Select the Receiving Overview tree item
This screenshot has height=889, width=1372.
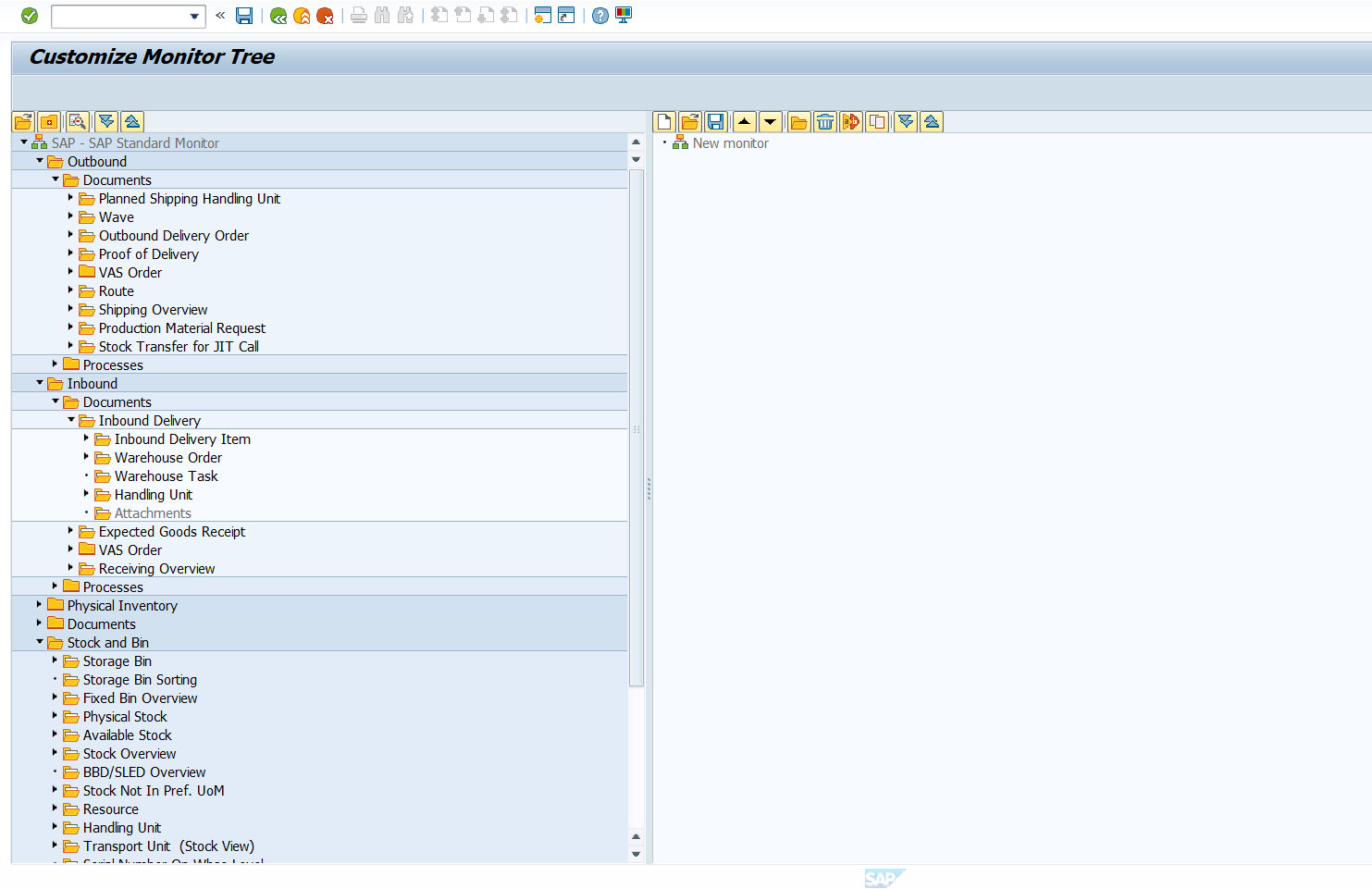pyautogui.click(x=157, y=569)
